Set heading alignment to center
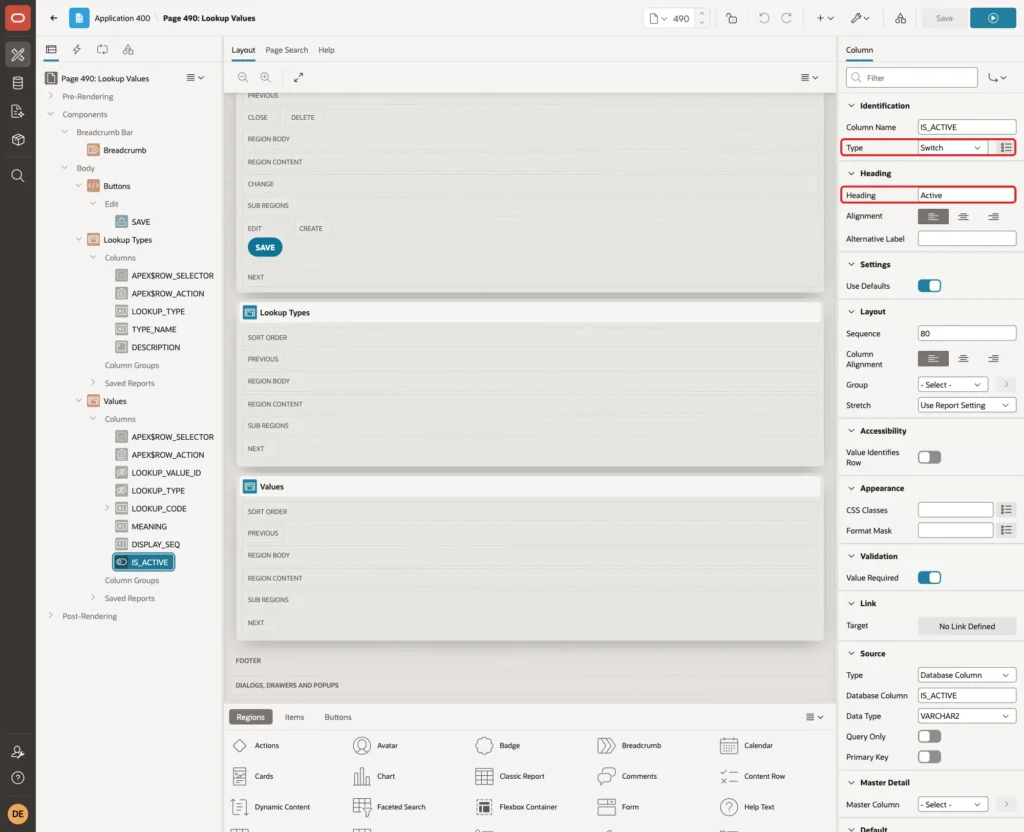Image resolution: width=1024 pixels, height=832 pixels. pyautogui.click(x=963, y=216)
